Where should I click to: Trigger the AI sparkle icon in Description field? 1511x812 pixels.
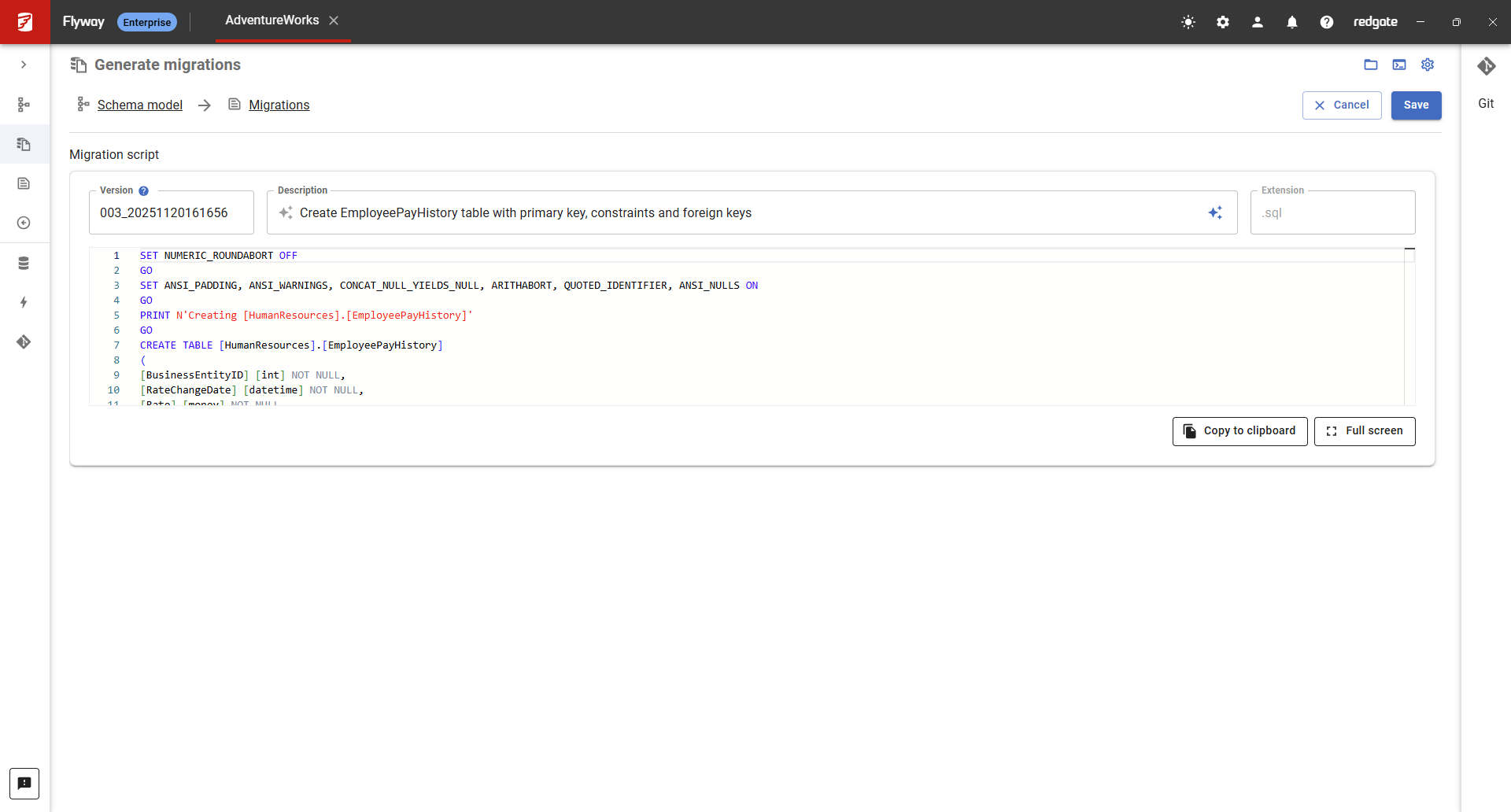pos(1215,212)
